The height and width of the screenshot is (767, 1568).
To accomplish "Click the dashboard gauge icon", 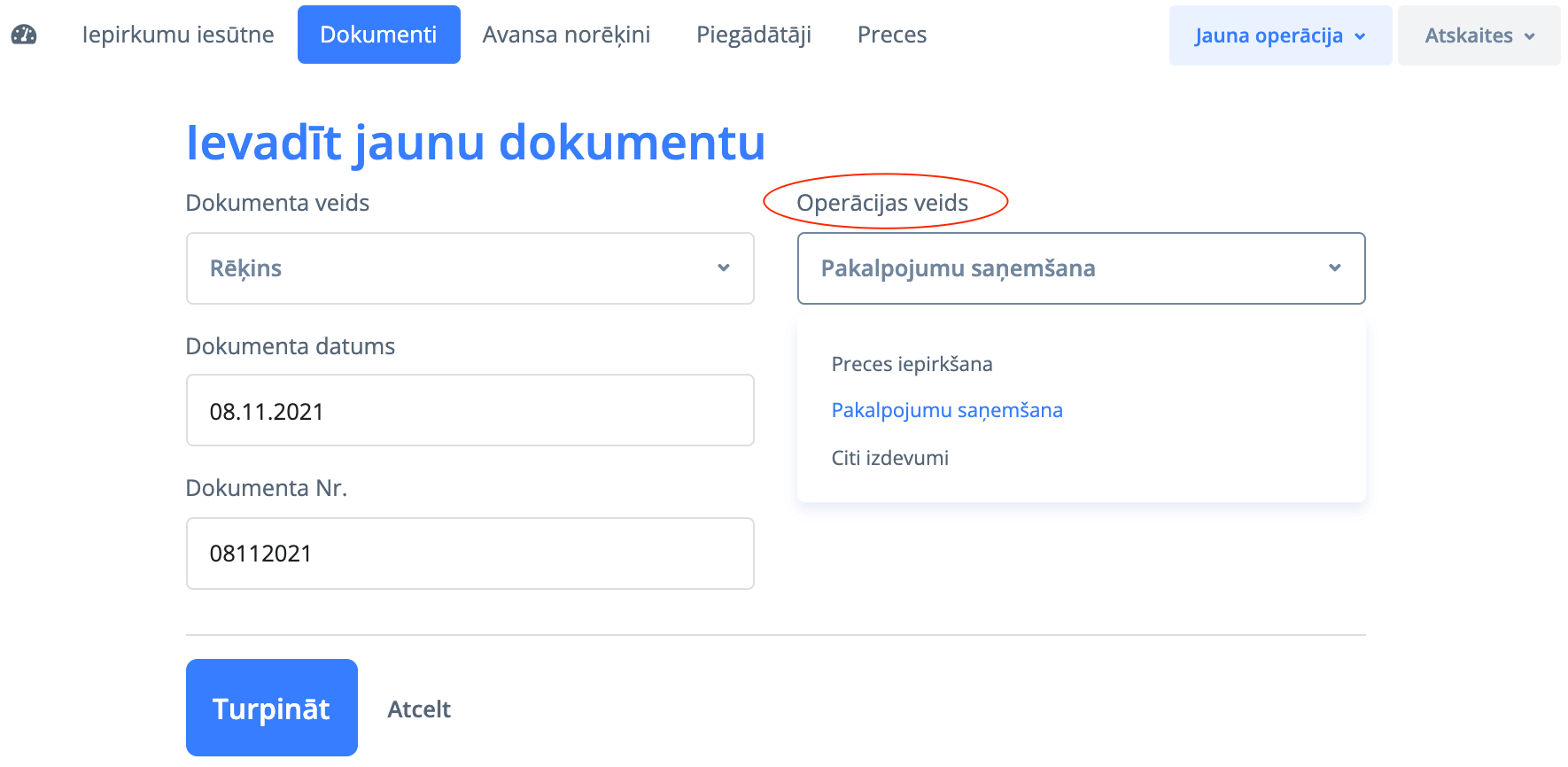I will tap(24, 35).
